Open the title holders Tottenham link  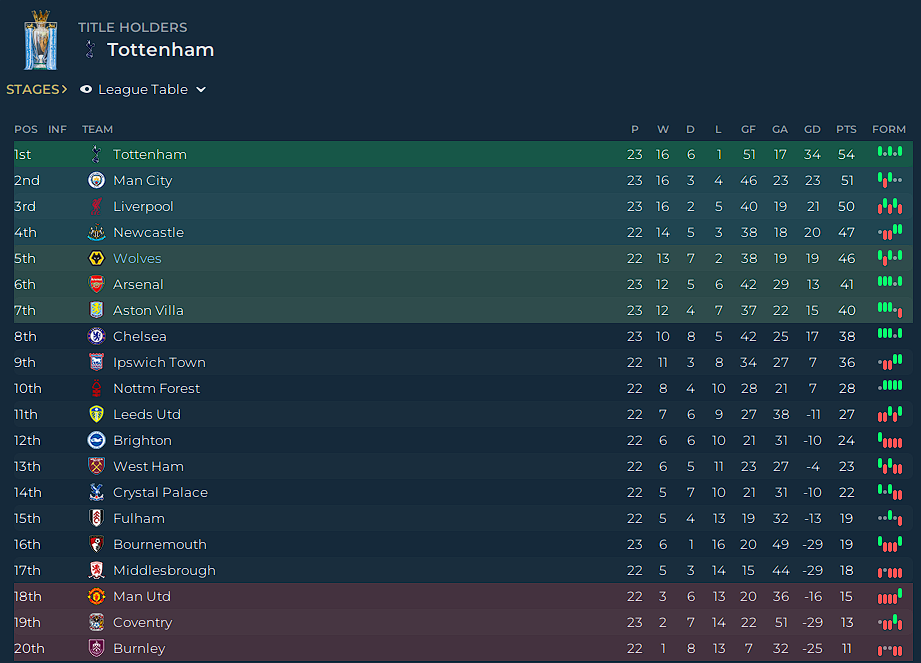click(160, 50)
